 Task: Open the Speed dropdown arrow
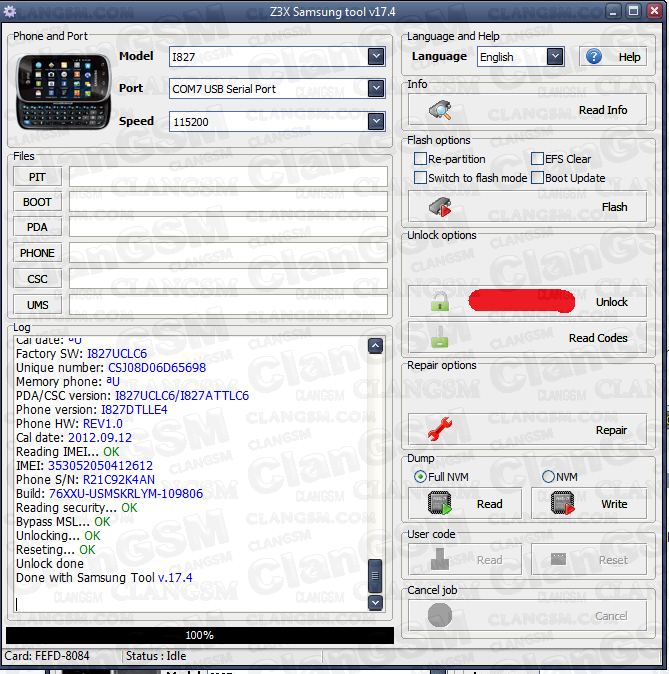point(376,122)
